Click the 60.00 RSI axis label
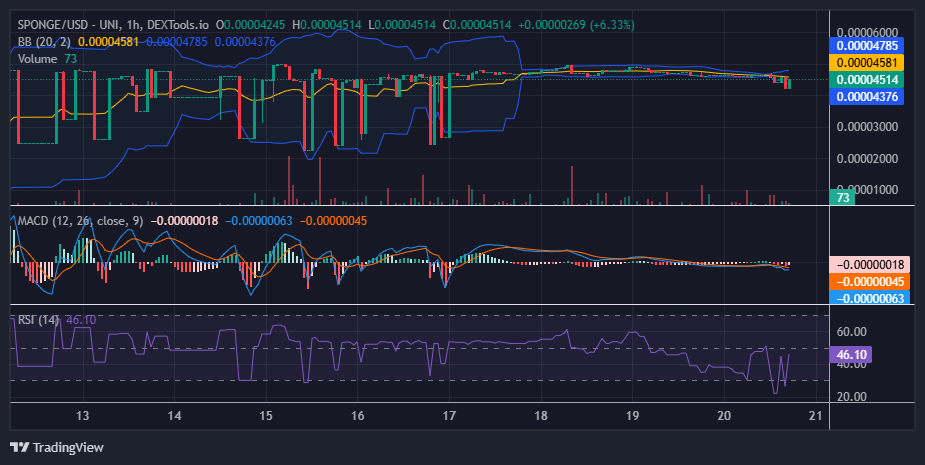This screenshot has height=465, width=925. 852,332
